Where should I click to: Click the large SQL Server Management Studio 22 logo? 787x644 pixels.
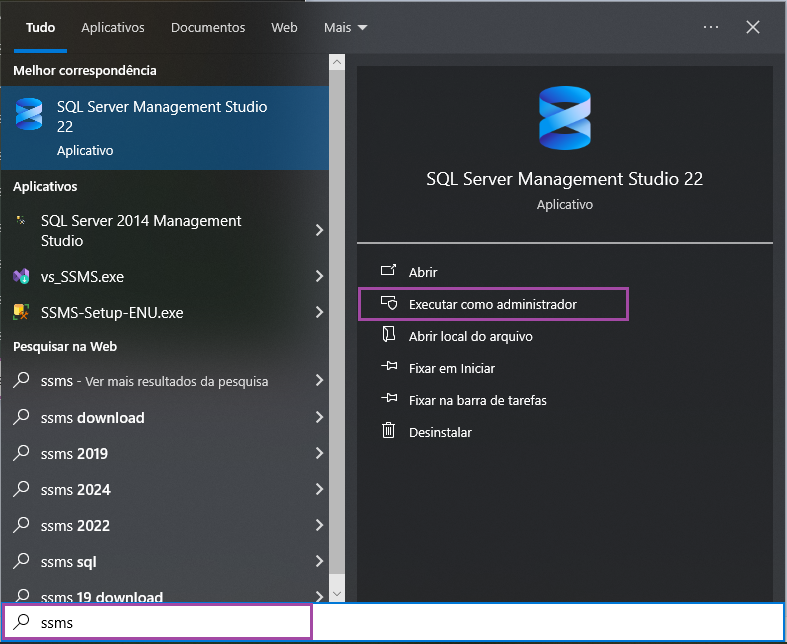pyautogui.click(x=564, y=118)
